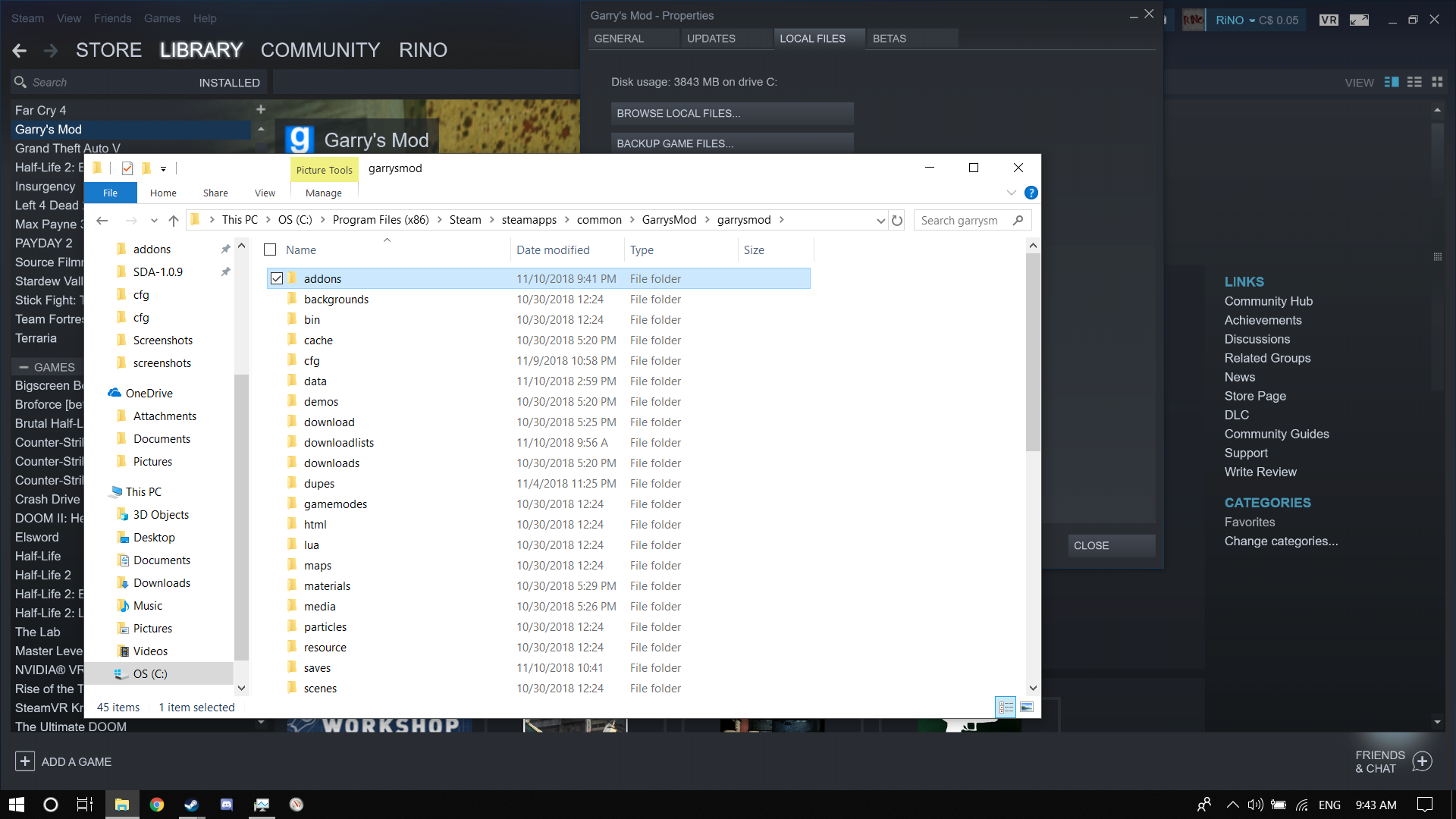Uncheck the addons folder checkbox
The height and width of the screenshot is (819, 1456).
(277, 278)
